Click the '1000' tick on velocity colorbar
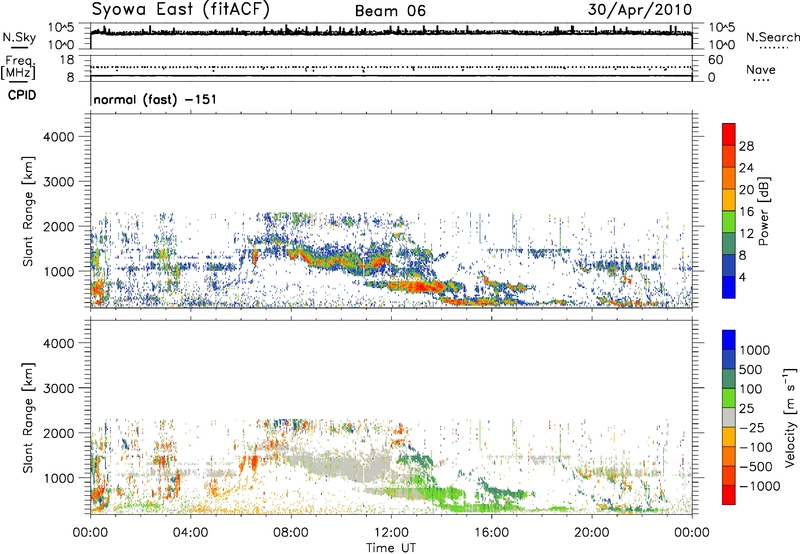Image resolution: width=800 pixels, height=554 pixels. pyautogui.click(x=755, y=350)
